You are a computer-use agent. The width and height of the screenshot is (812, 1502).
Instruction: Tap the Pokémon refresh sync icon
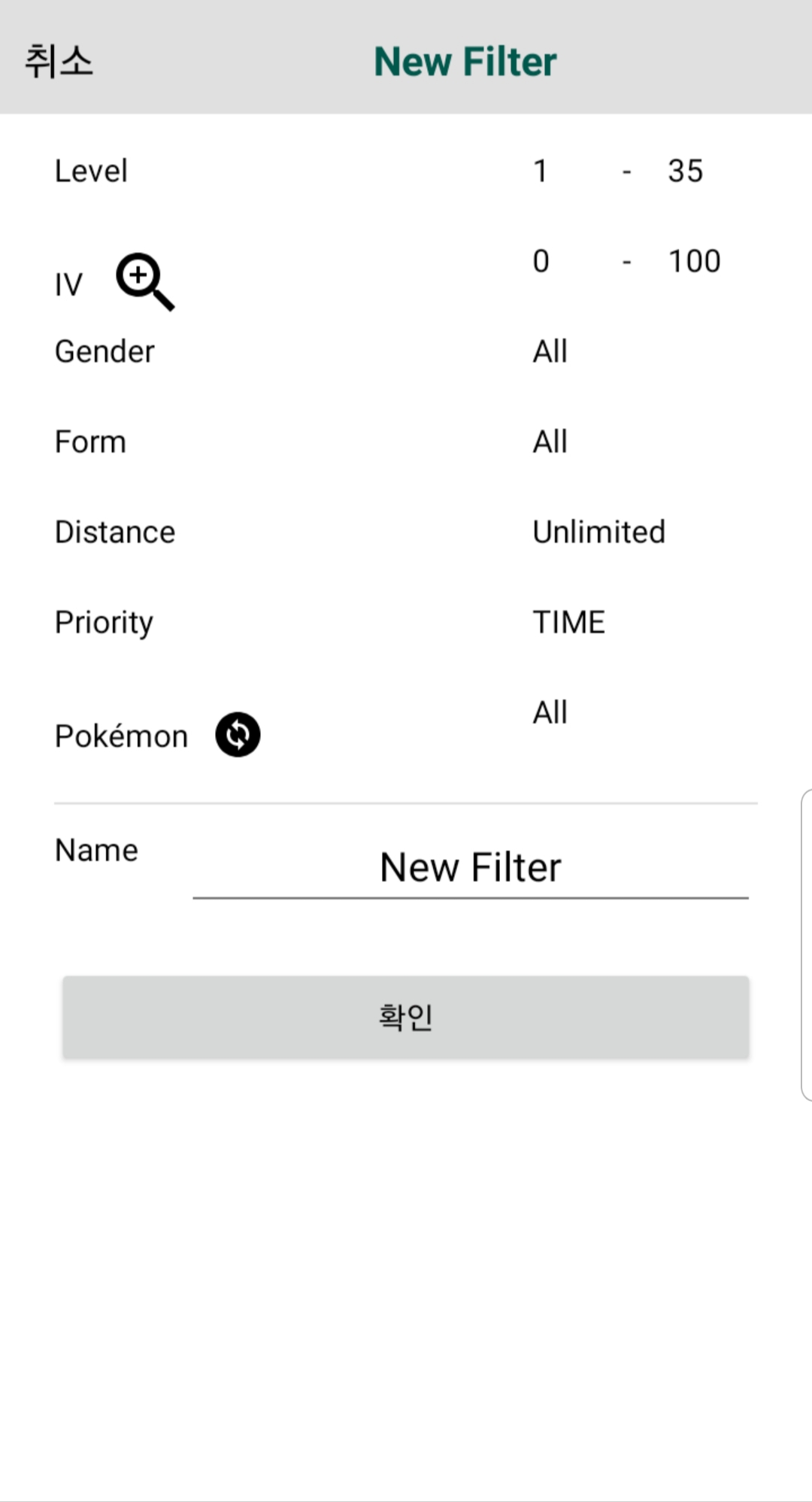pyautogui.click(x=238, y=734)
